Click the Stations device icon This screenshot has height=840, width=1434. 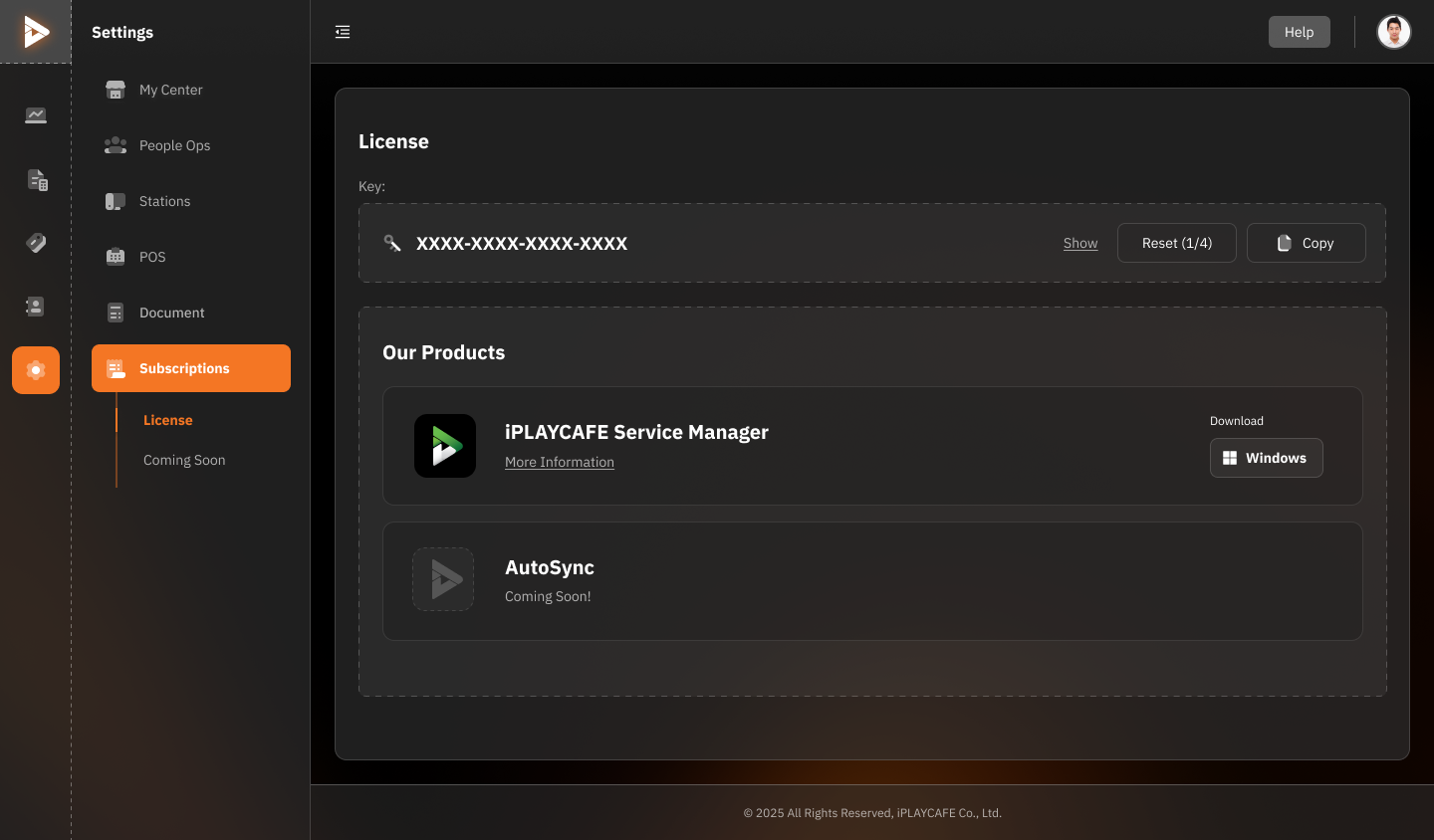pyautogui.click(x=116, y=201)
